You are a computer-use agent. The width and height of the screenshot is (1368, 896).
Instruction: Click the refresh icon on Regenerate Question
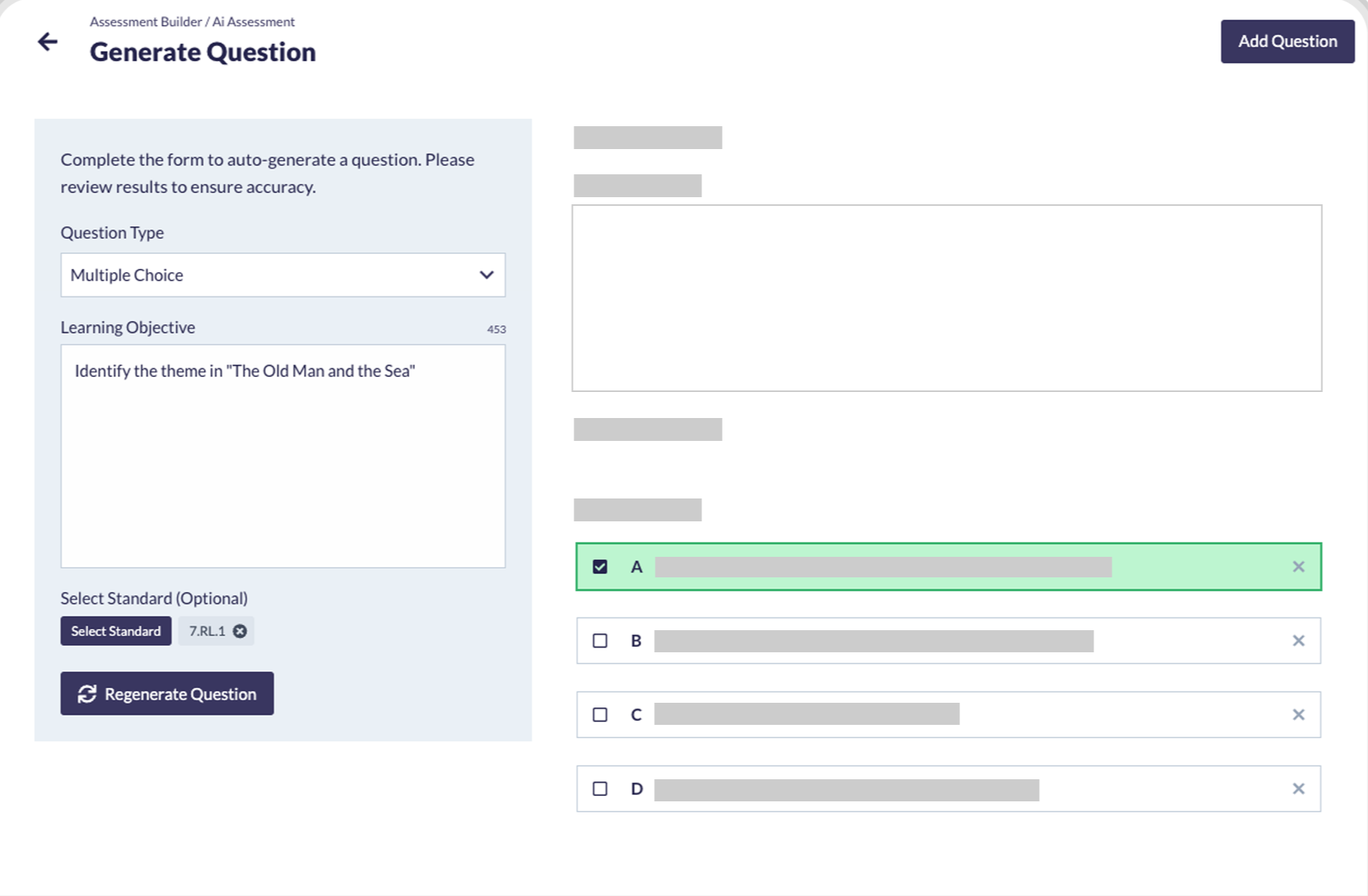(x=87, y=694)
